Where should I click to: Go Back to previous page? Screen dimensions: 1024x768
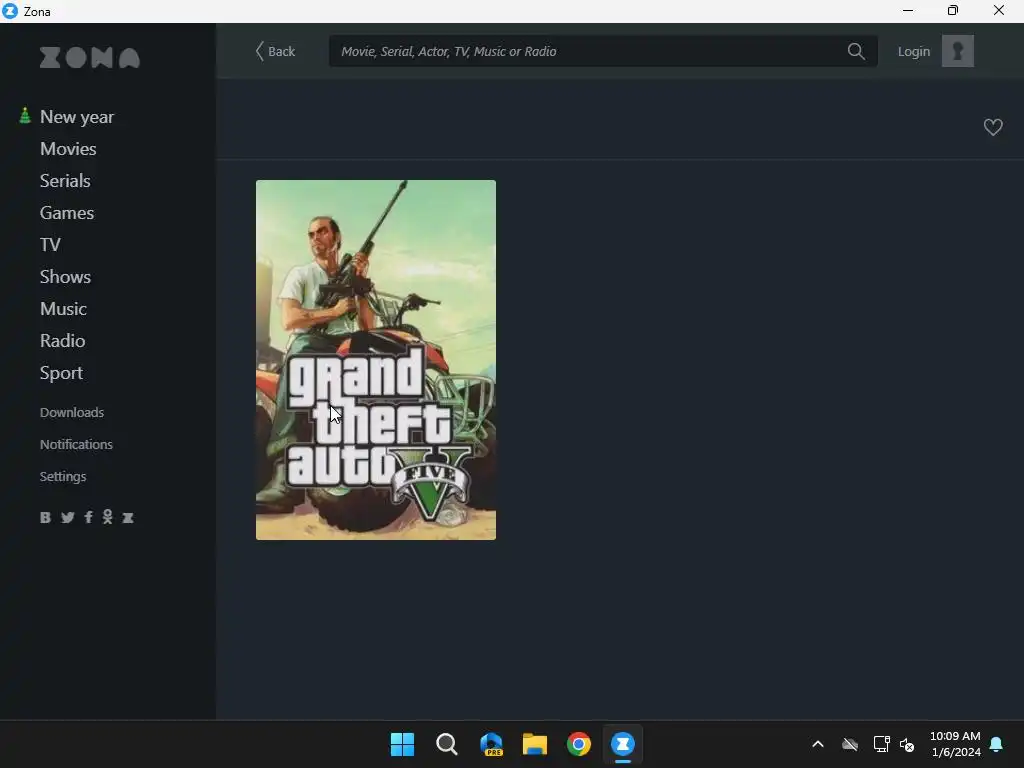click(x=275, y=52)
